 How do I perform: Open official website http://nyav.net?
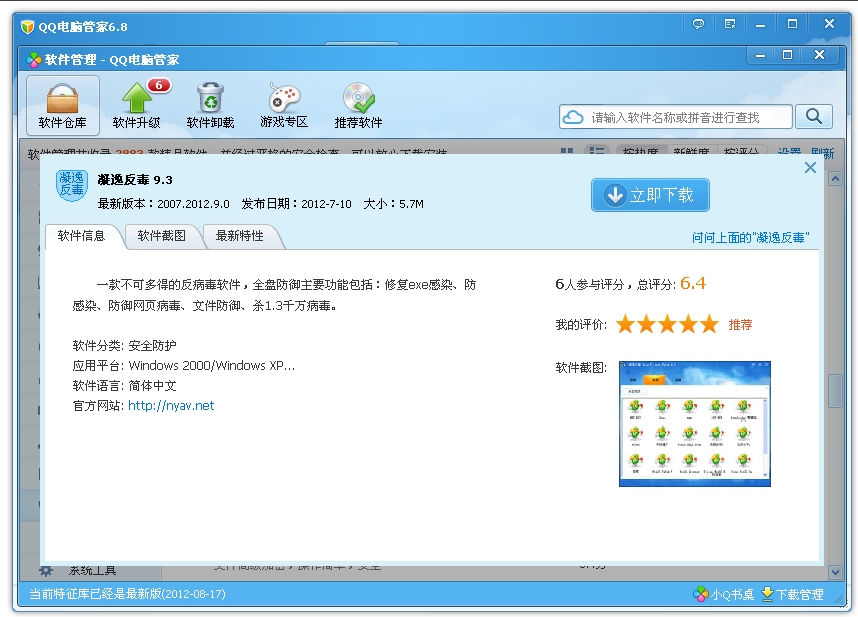tap(171, 405)
